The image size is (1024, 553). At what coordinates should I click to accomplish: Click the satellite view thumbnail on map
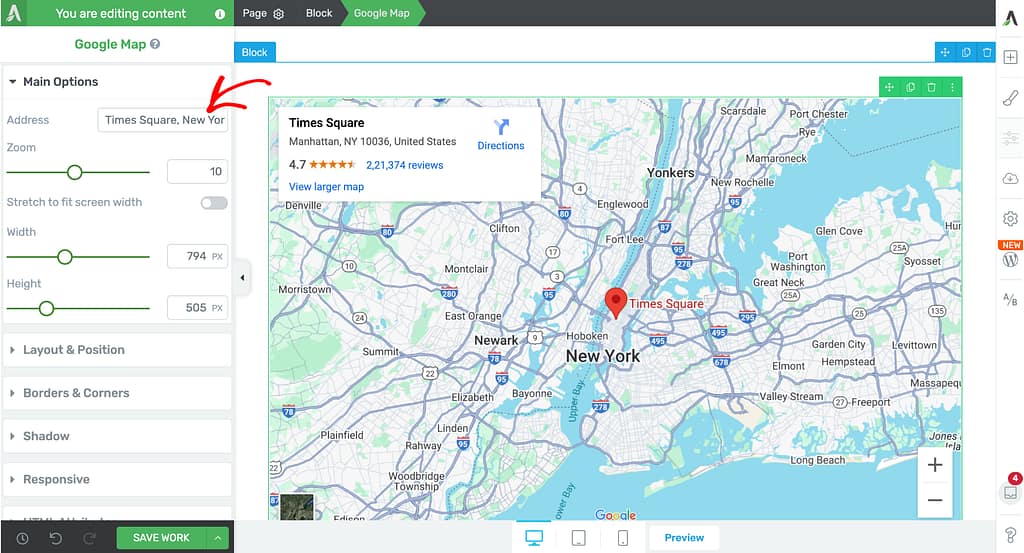pos(297,507)
